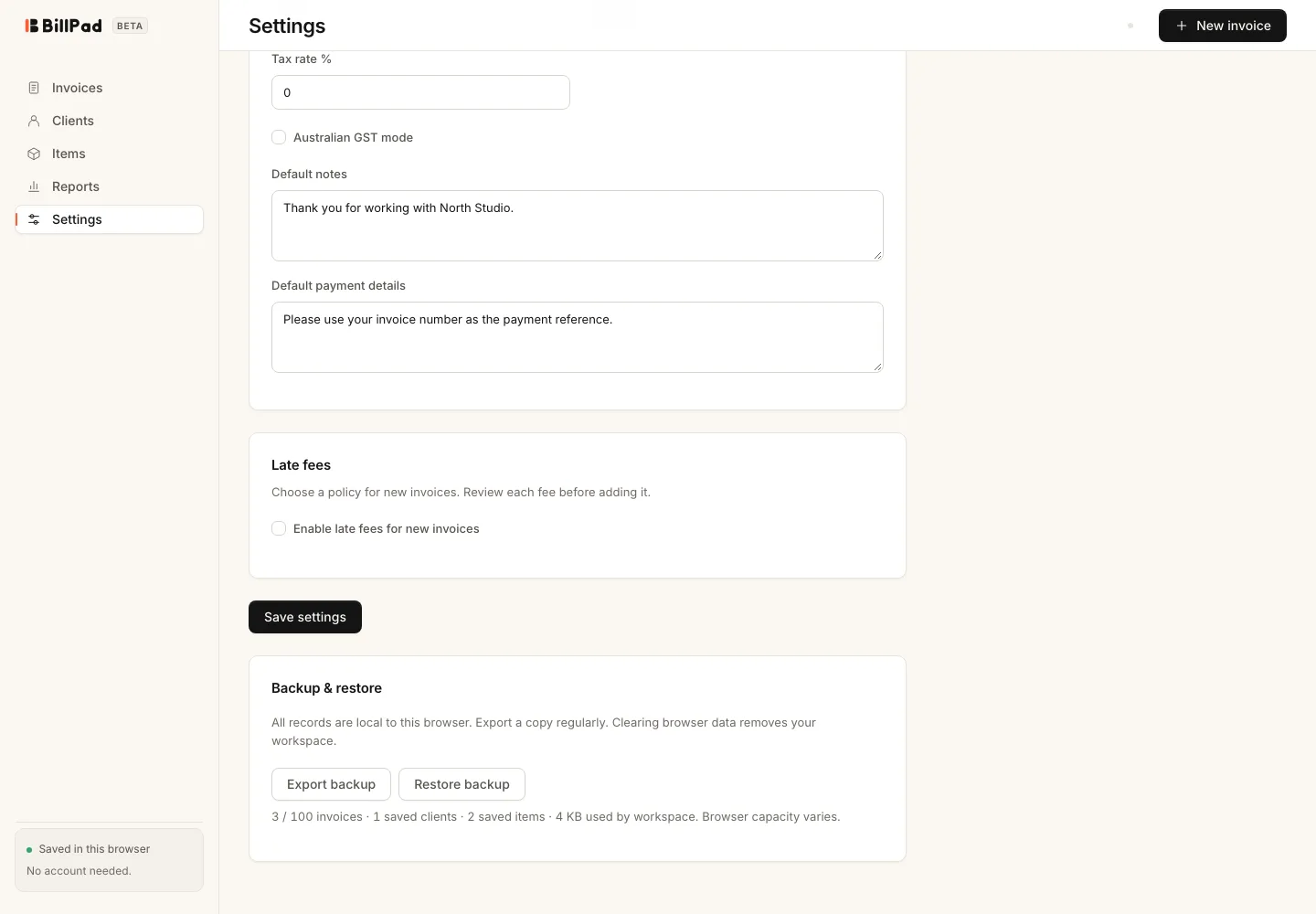1316x914 pixels.
Task: View the Reports page
Action: 110,186
